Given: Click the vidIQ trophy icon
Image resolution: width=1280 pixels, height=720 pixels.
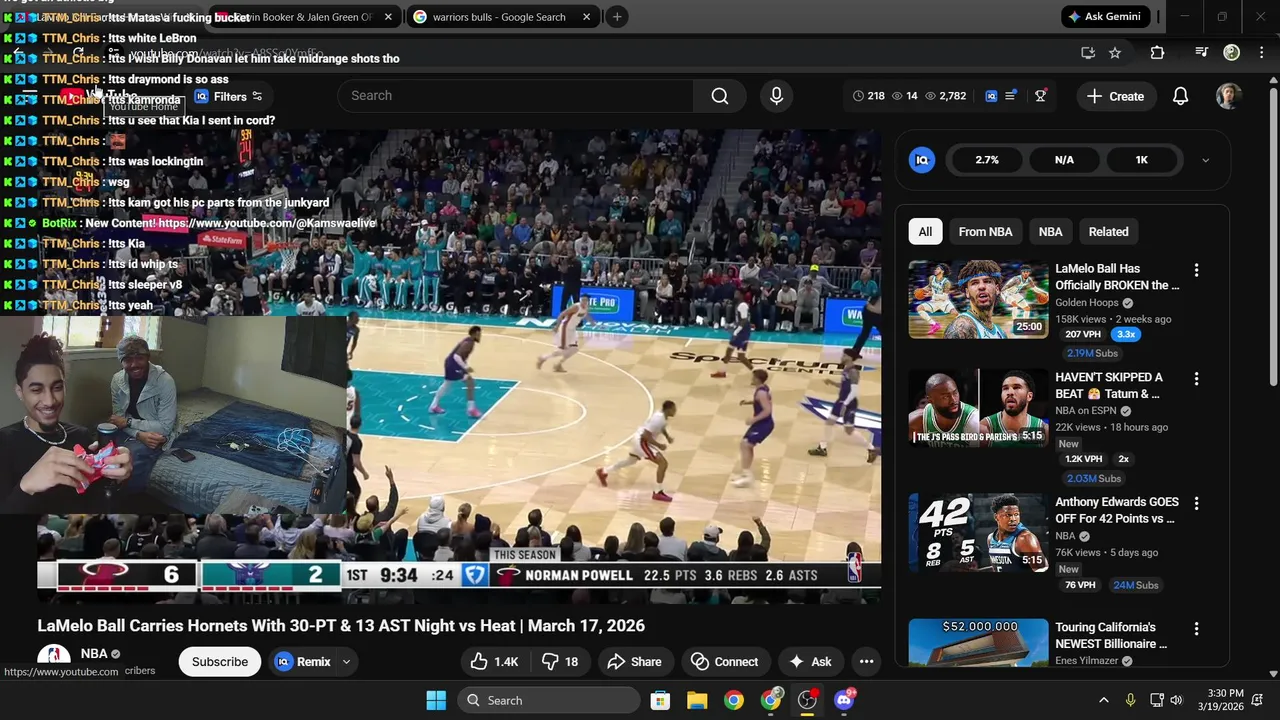Looking at the screenshot, I should [x=1040, y=96].
